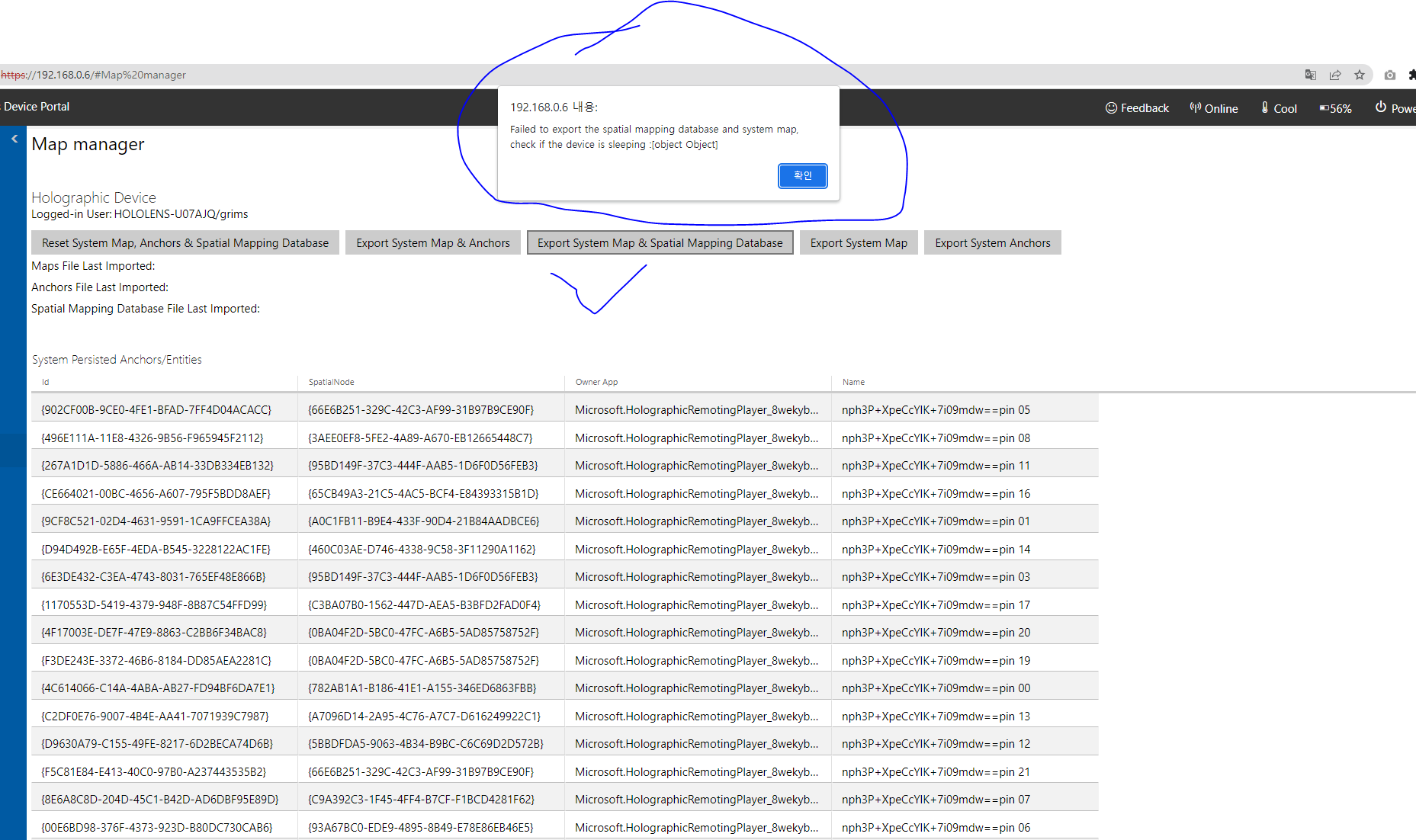
Task: Select the Power menu entry in the header
Action: (x=1397, y=107)
